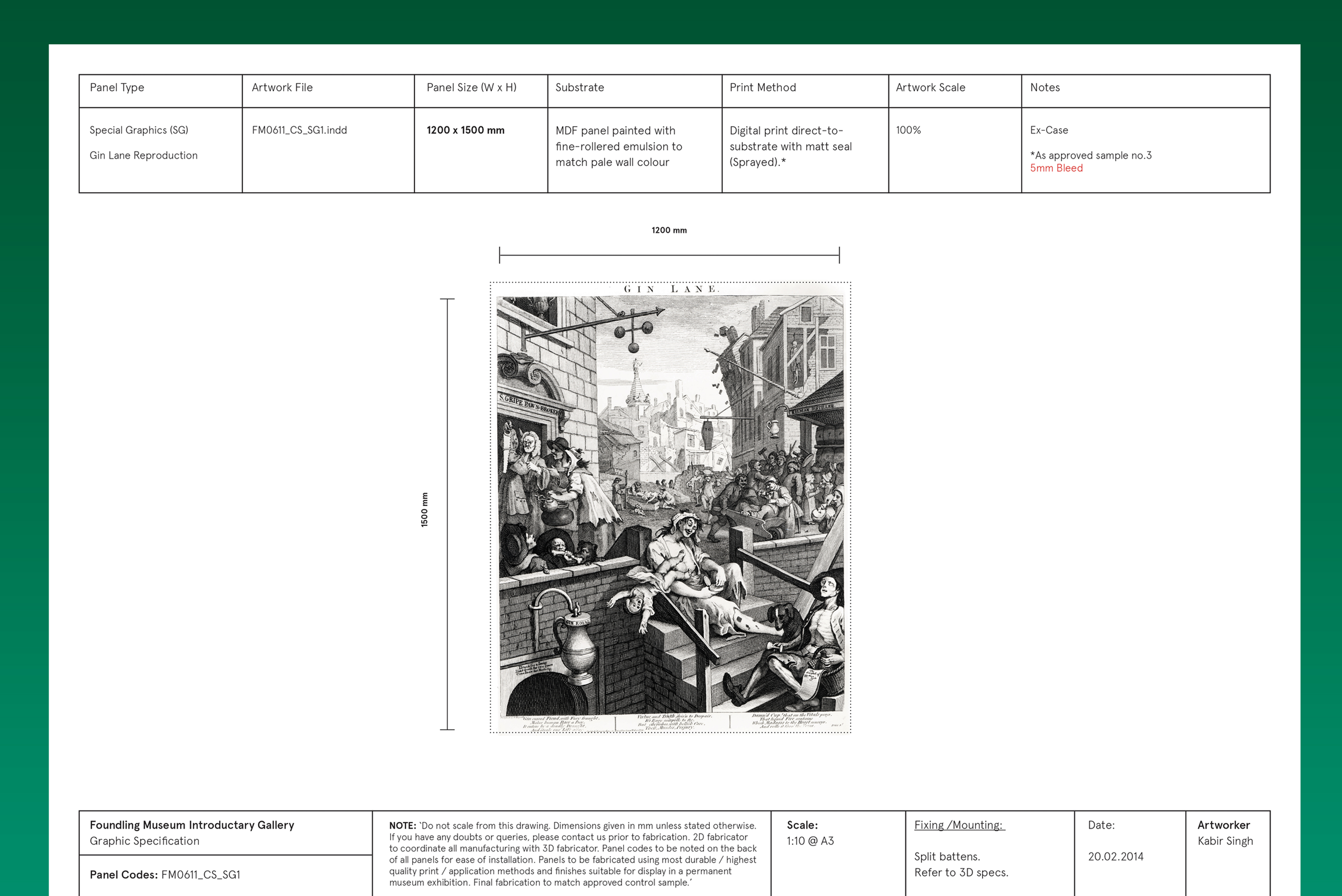
Task: Click the Artwork File header cell
Action: [282, 87]
